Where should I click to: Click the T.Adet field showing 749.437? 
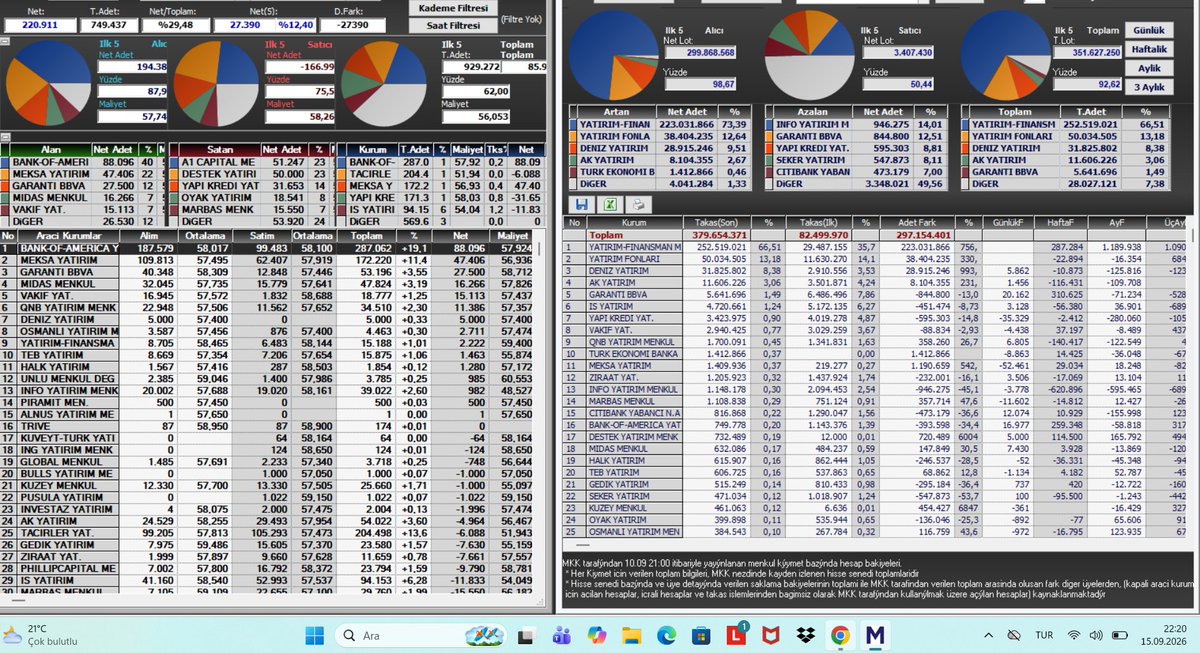point(107,23)
